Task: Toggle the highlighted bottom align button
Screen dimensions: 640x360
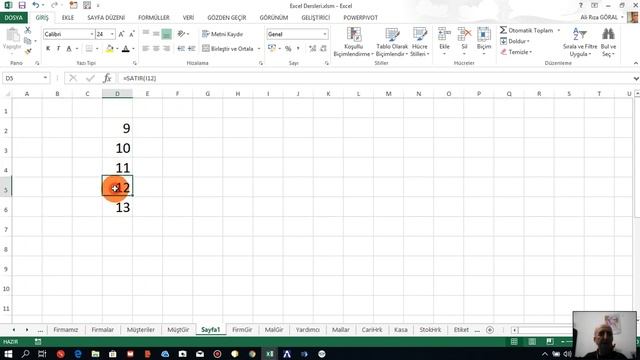Action: [x=167, y=34]
